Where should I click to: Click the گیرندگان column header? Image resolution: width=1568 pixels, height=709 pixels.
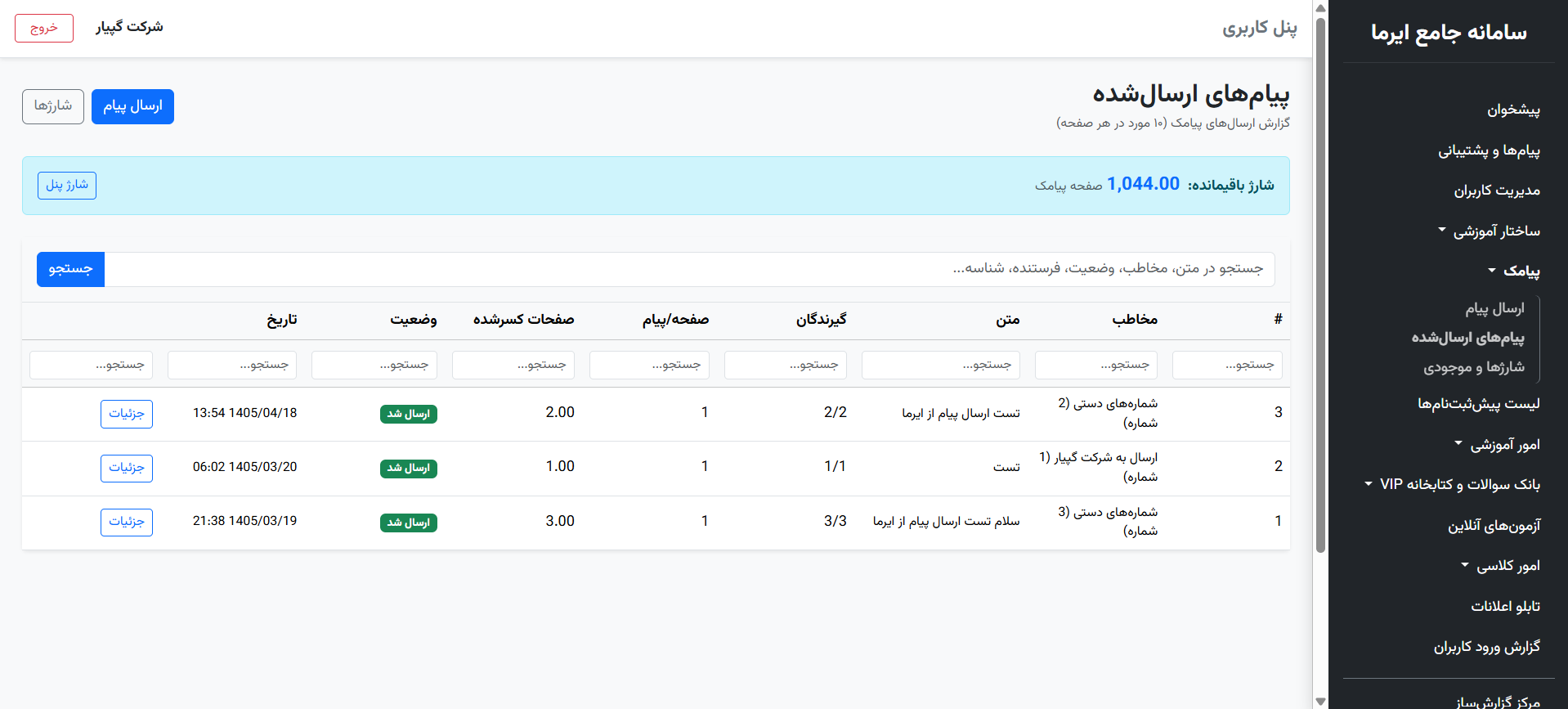(x=822, y=320)
